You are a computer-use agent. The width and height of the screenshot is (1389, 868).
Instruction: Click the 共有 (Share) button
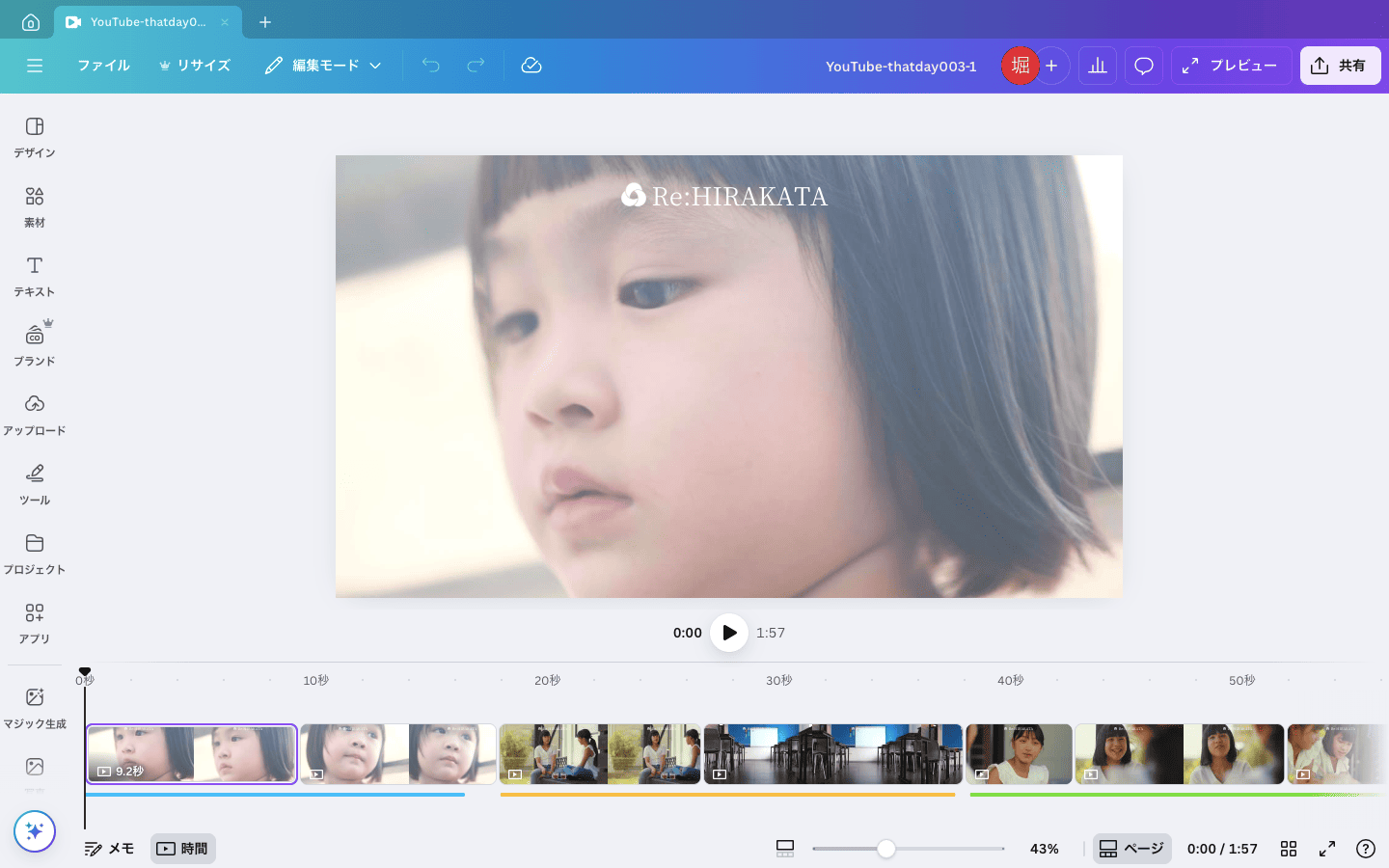(1340, 66)
